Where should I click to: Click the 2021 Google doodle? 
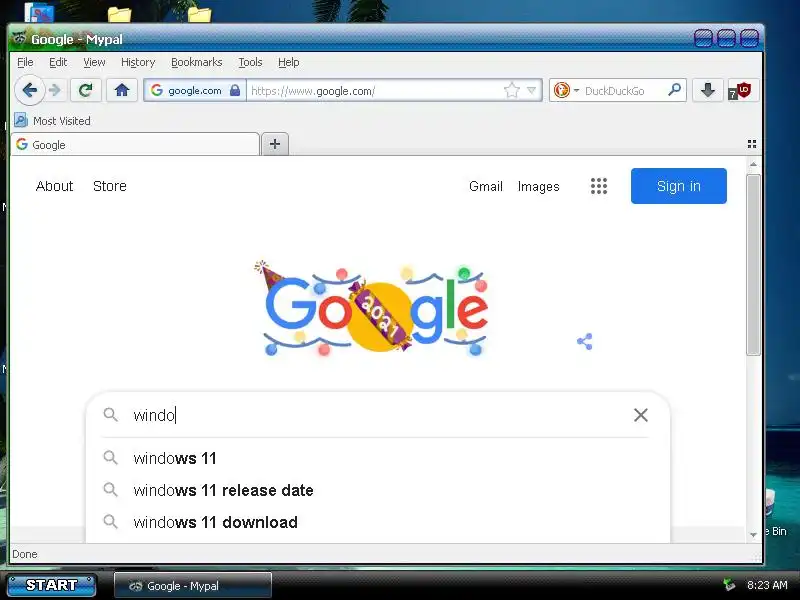coord(373,308)
